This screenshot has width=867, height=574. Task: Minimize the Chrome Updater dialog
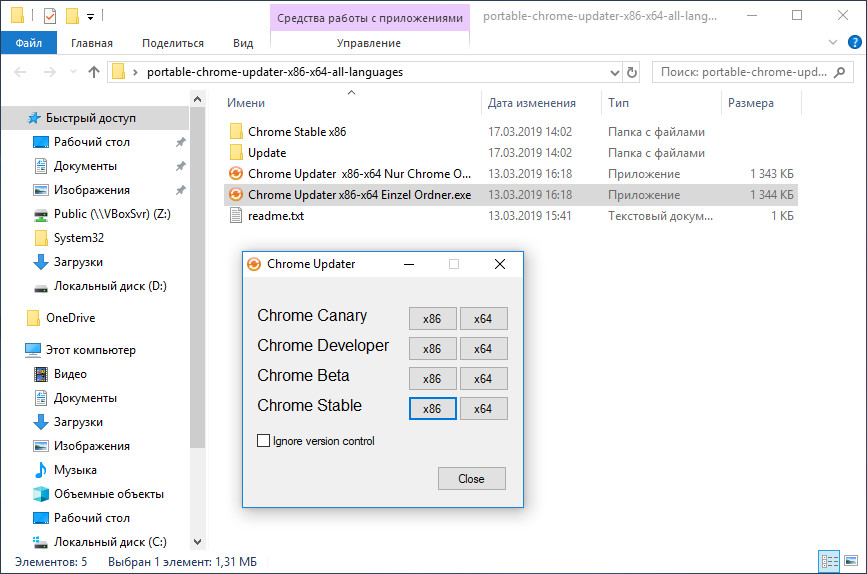click(409, 264)
